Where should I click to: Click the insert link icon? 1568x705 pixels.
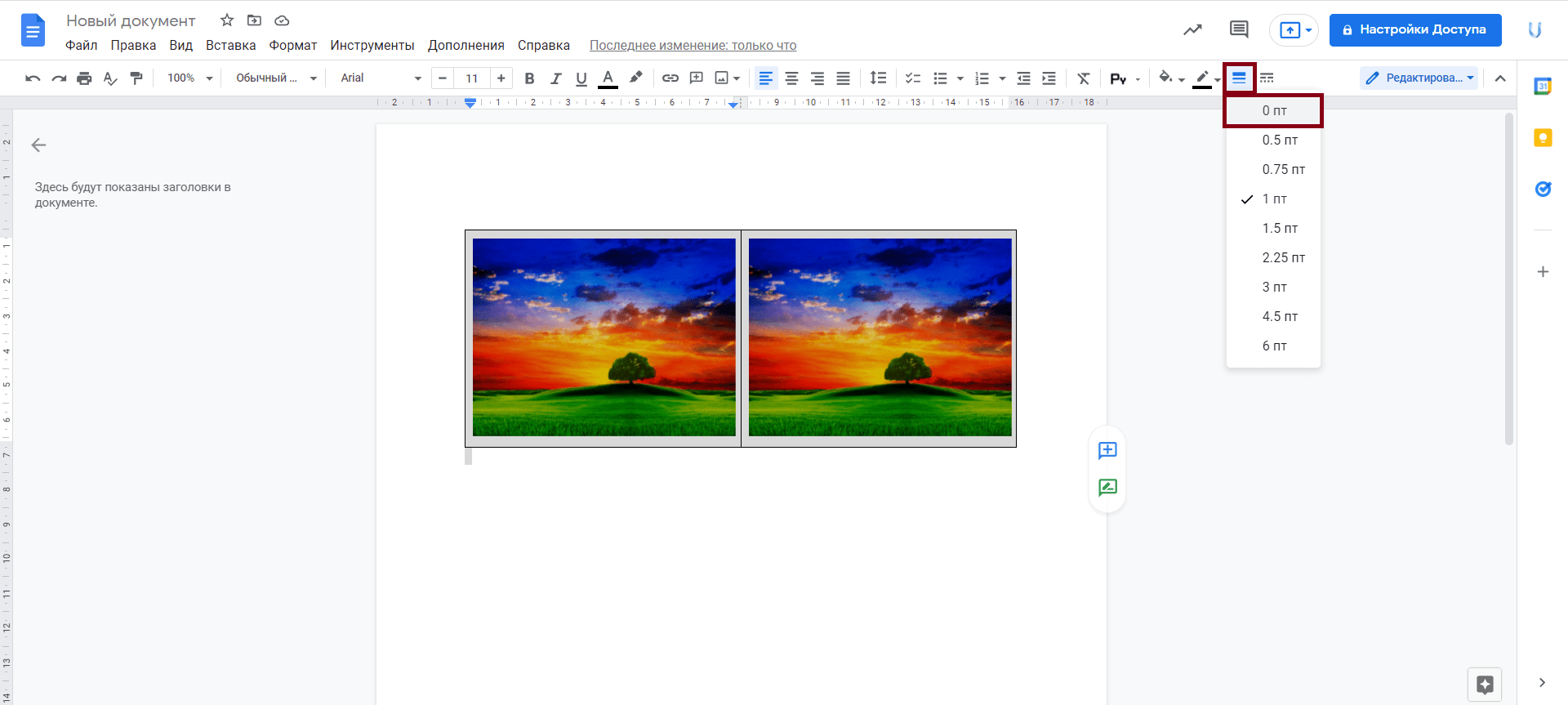[x=670, y=78]
